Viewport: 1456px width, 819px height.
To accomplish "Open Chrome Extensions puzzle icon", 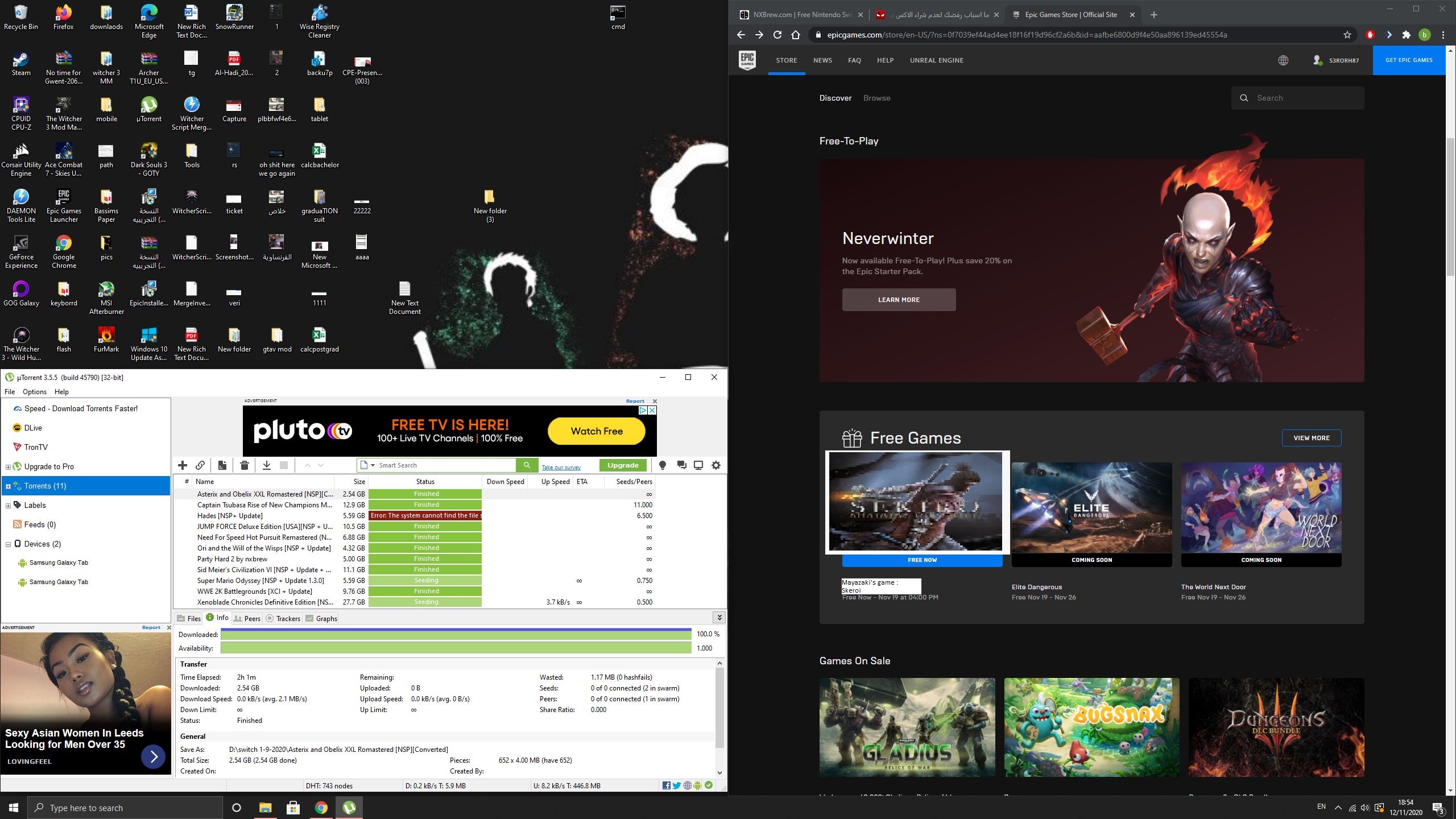I will tap(1407, 35).
